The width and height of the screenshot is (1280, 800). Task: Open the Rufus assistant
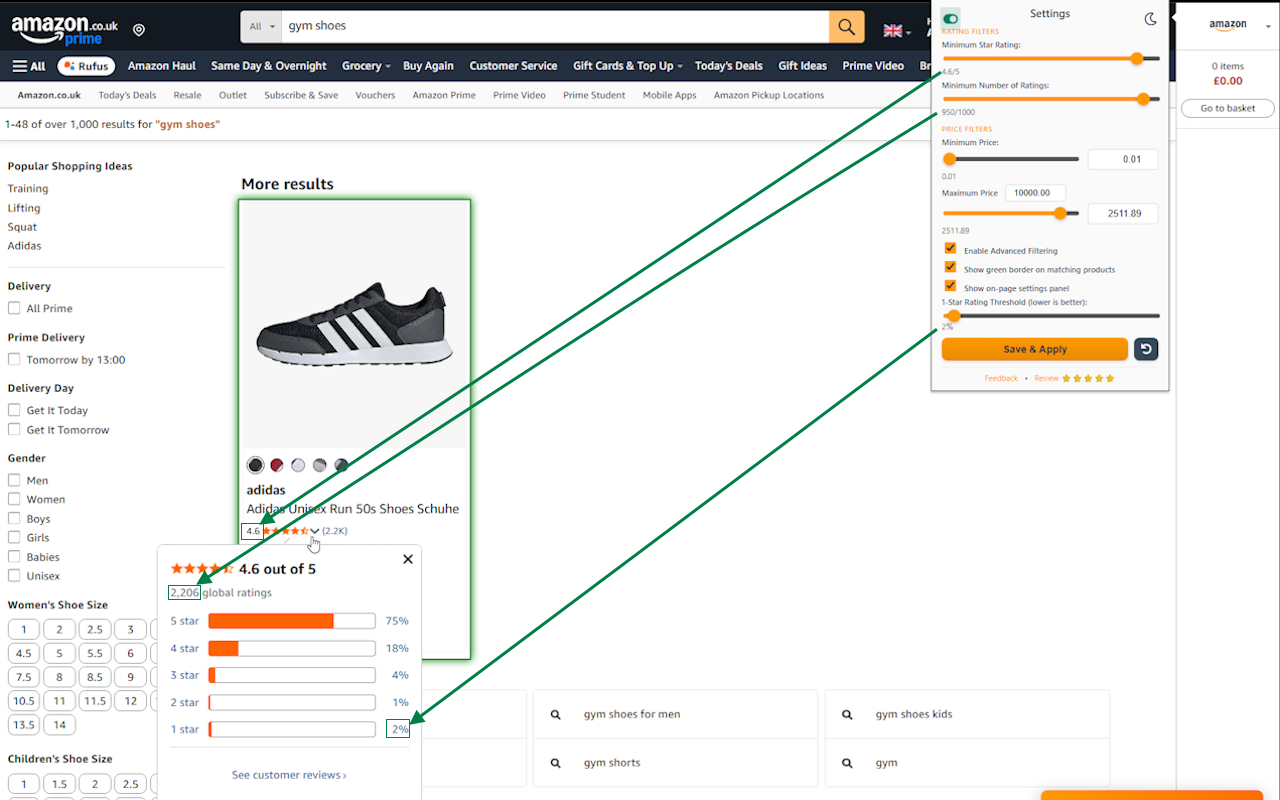pos(86,66)
